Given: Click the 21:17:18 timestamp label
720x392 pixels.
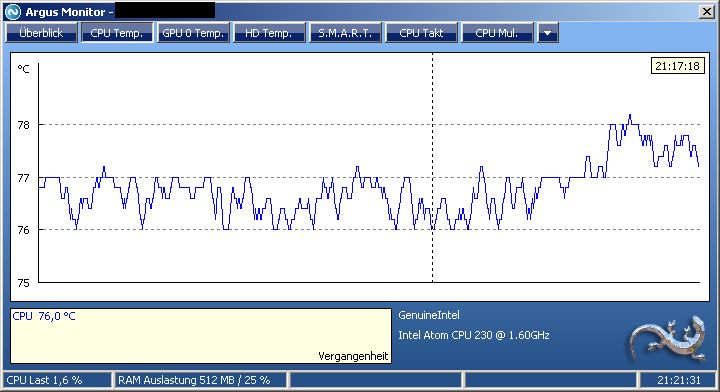Looking at the screenshot, I should [x=677, y=66].
